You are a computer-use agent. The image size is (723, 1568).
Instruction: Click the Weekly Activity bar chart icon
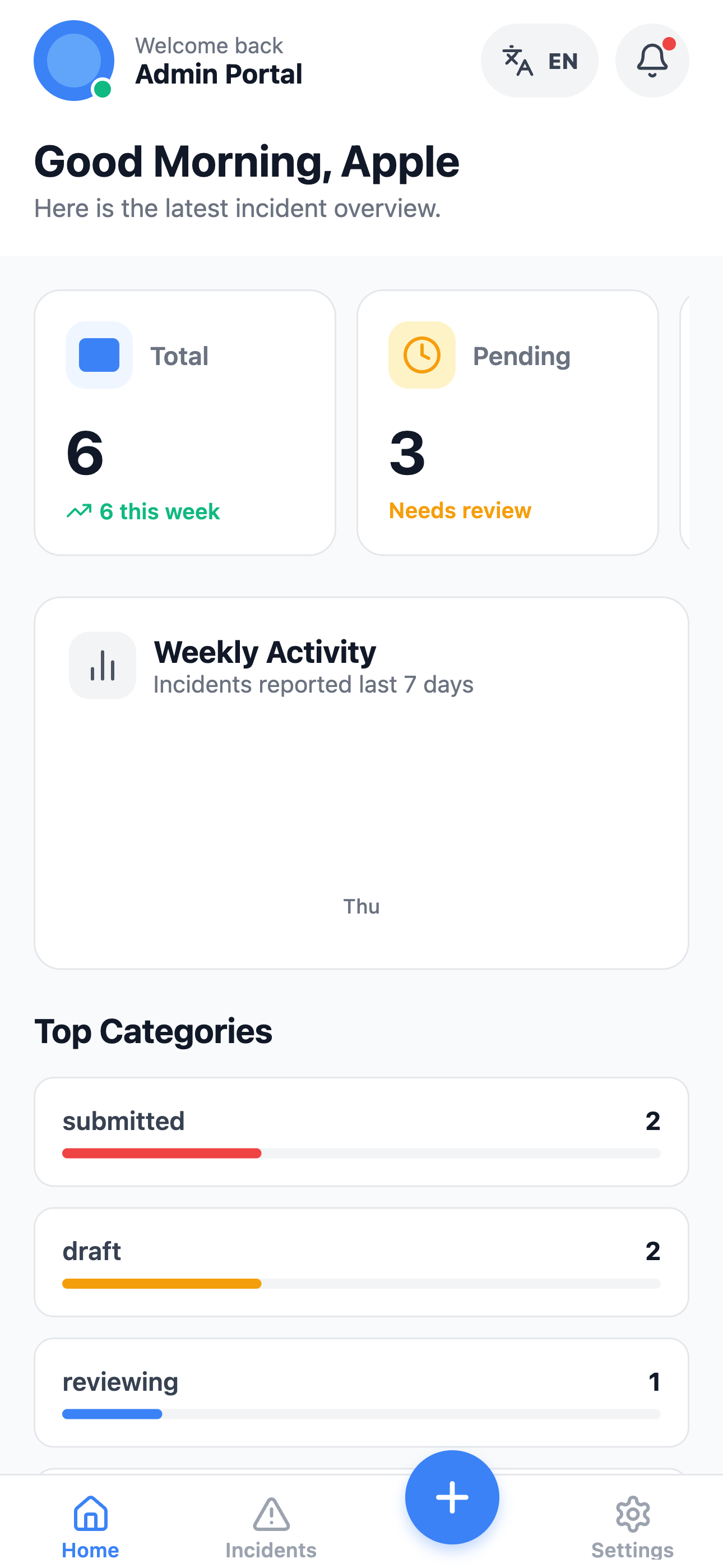(x=102, y=665)
